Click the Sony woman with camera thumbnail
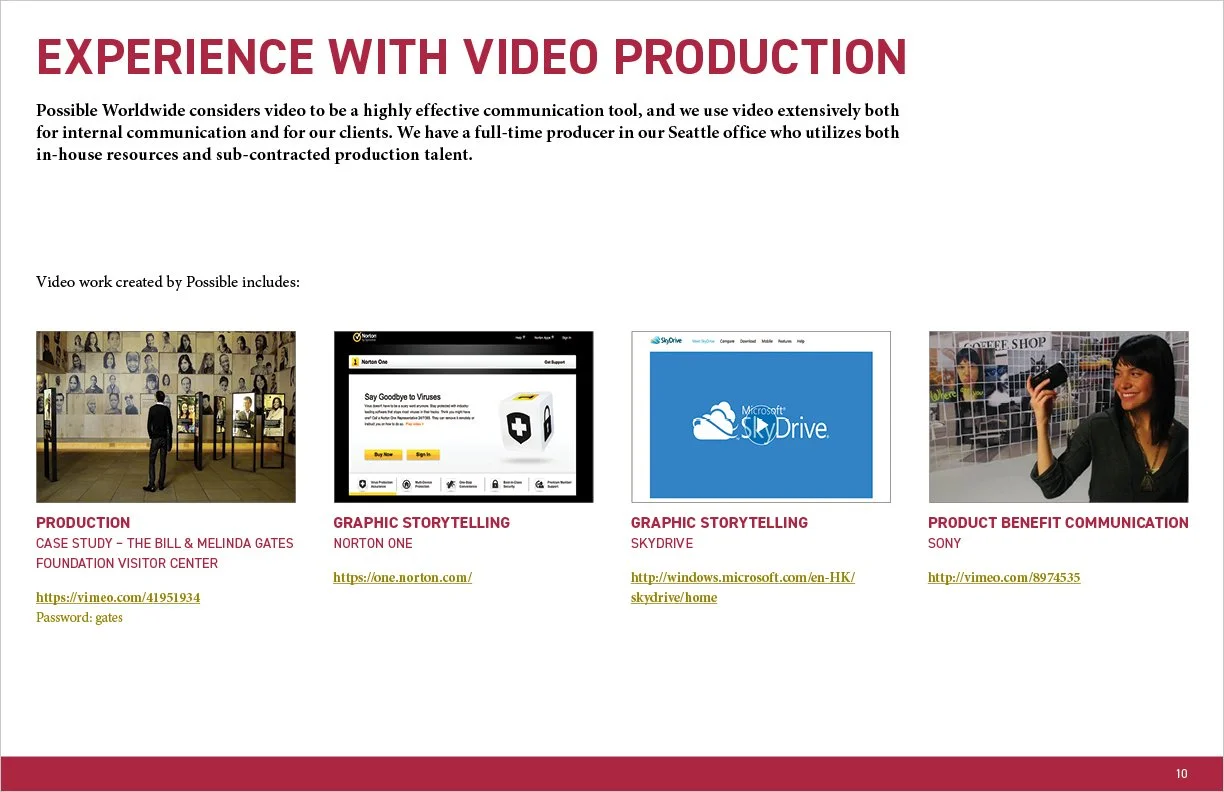 (1058, 417)
